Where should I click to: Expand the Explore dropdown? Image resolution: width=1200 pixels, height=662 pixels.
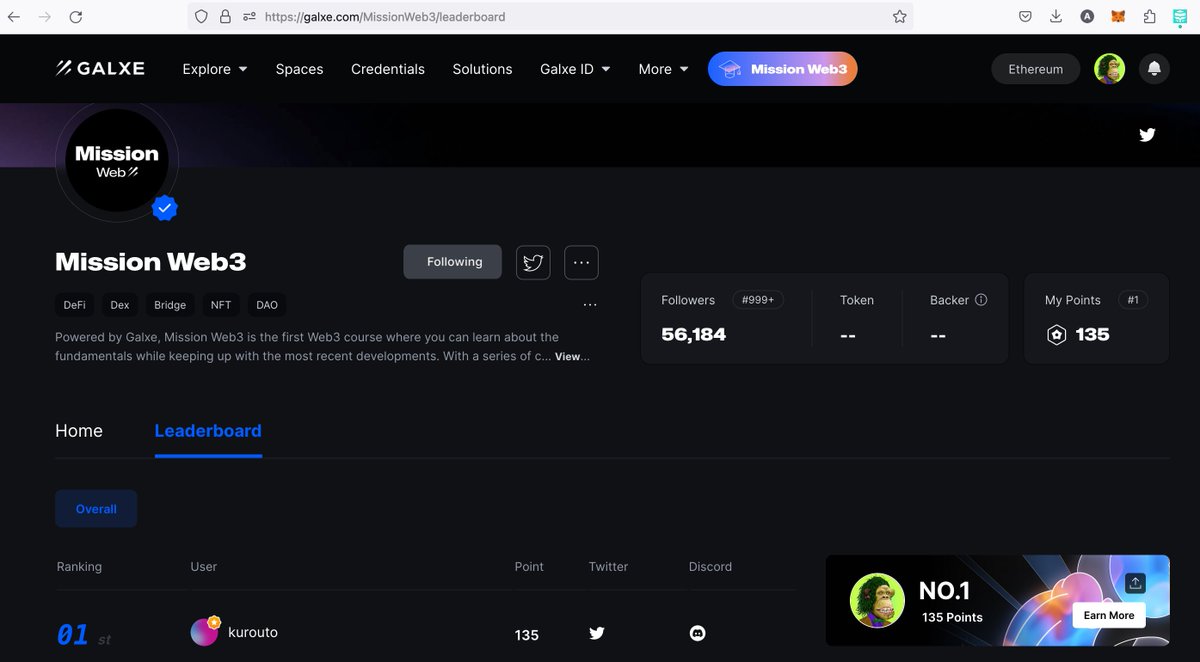point(214,69)
